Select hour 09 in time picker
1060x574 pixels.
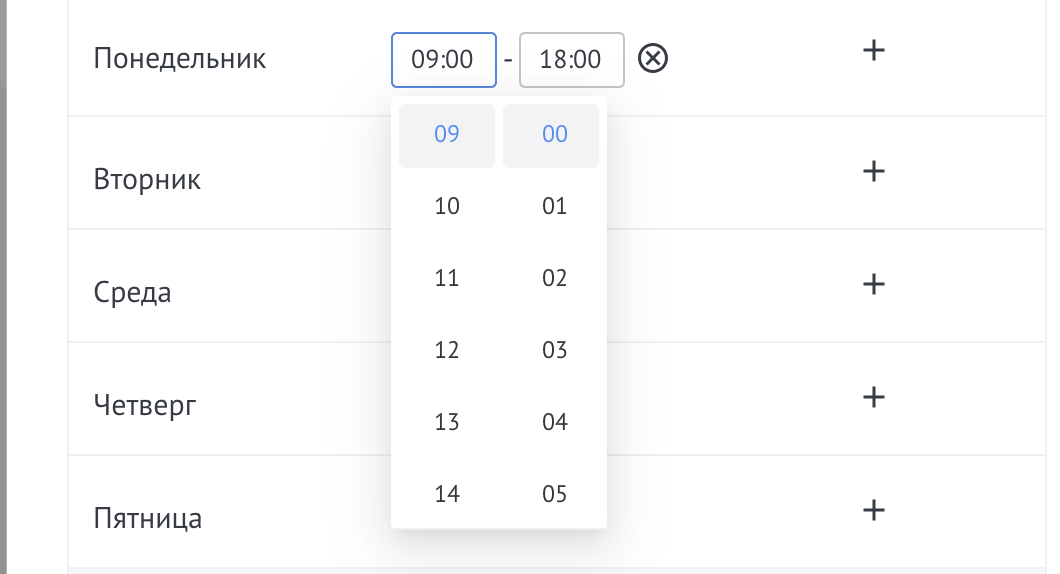tap(447, 135)
